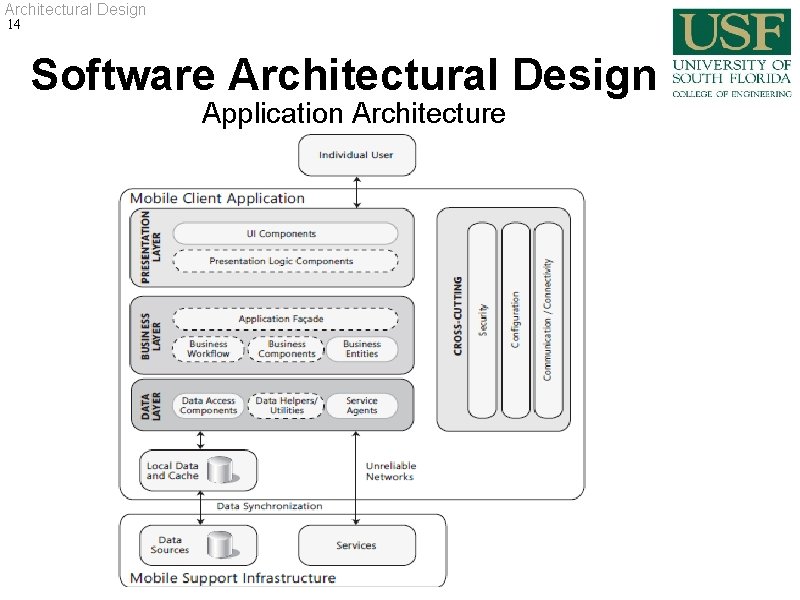
Task: Click the 'Data Synchronization' text
Action: [269, 506]
